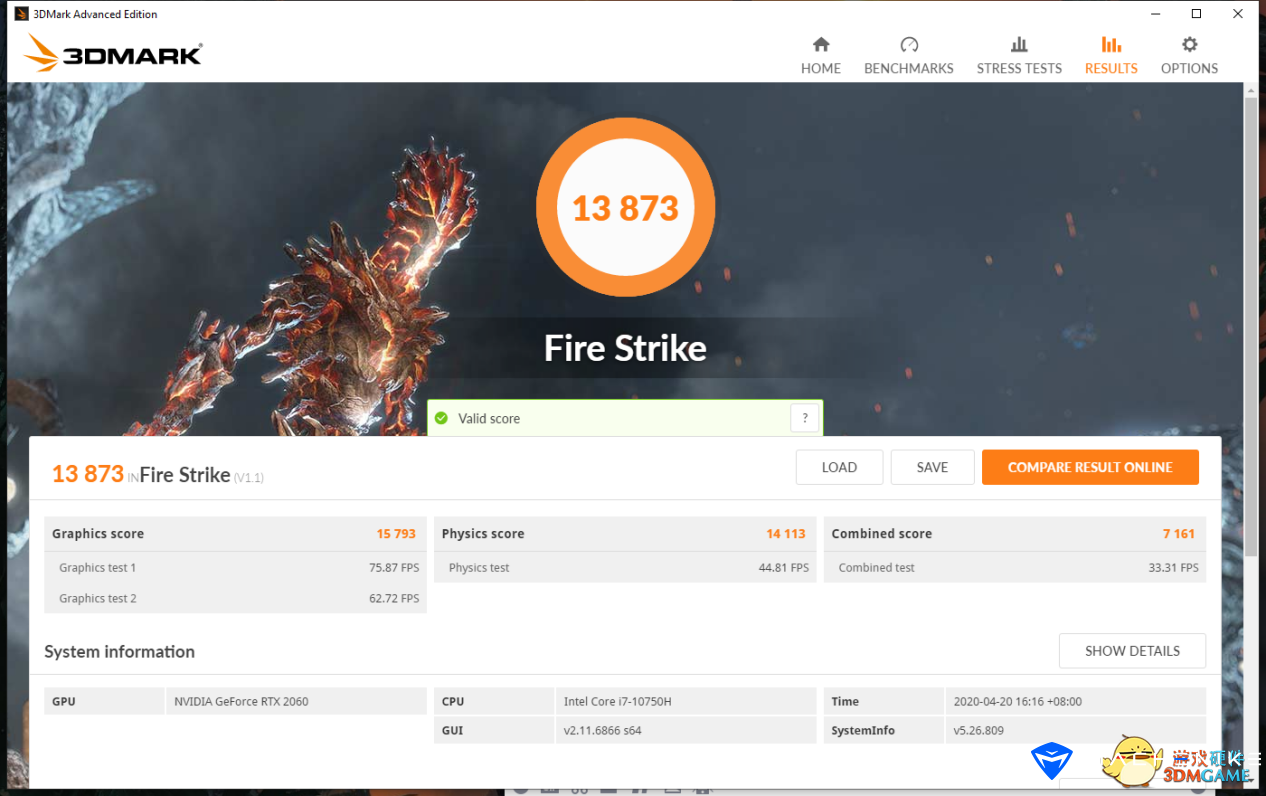The height and width of the screenshot is (796, 1266).
Task: Maximize the 3DMark window
Action: tap(1196, 14)
